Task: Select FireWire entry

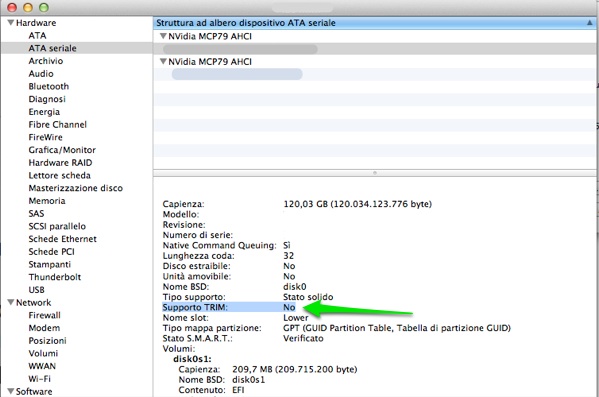Action: click(45, 137)
